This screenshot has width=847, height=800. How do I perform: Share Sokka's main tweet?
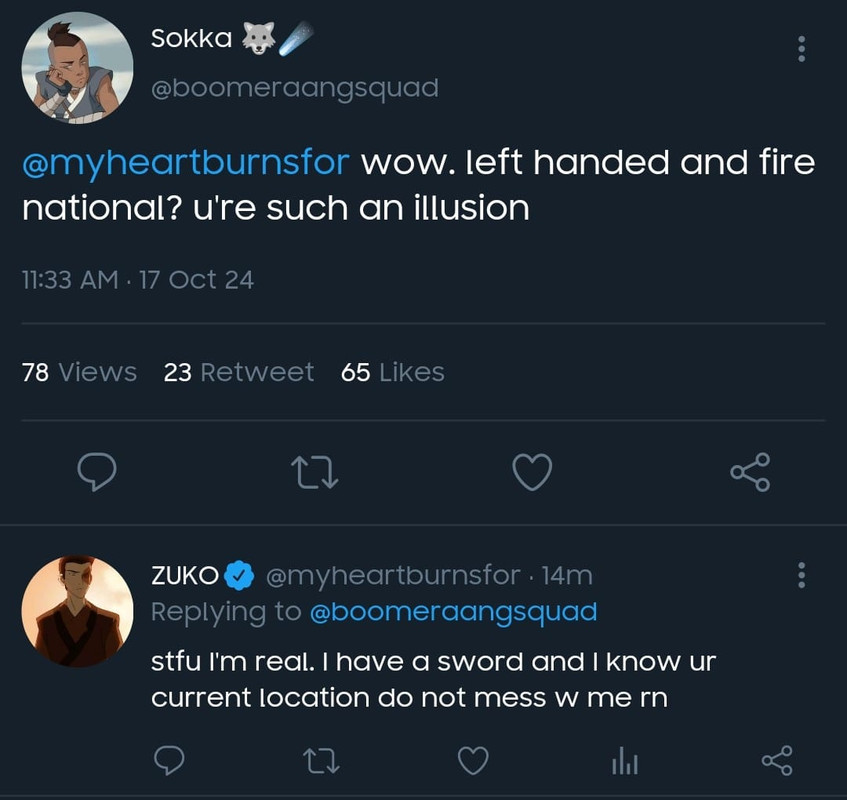coord(750,472)
